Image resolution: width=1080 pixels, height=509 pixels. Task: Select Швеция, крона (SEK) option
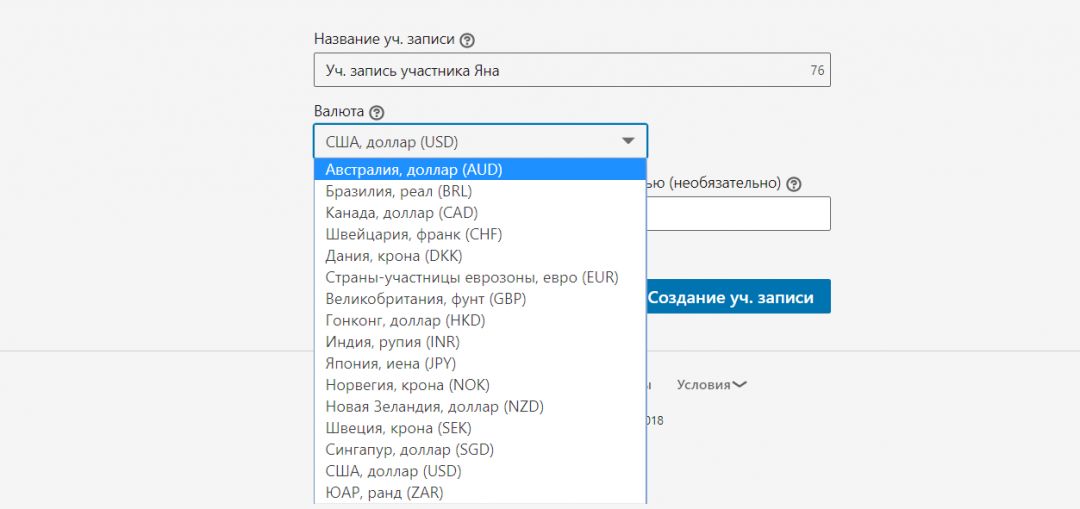[480, 428]
